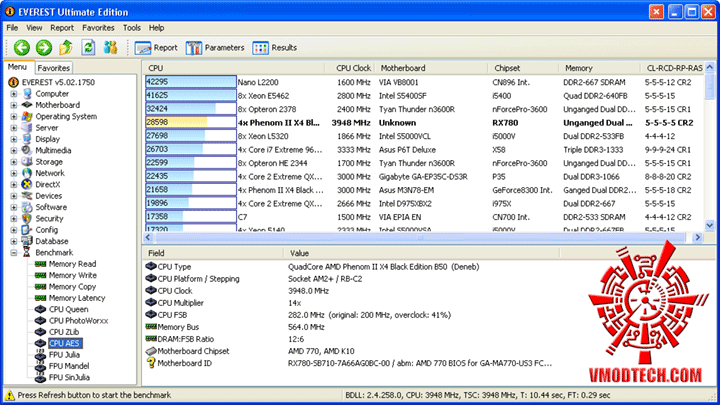Click the Devices icon in the tree
This screenshot has height=405, width=720.
click(27, 196)
